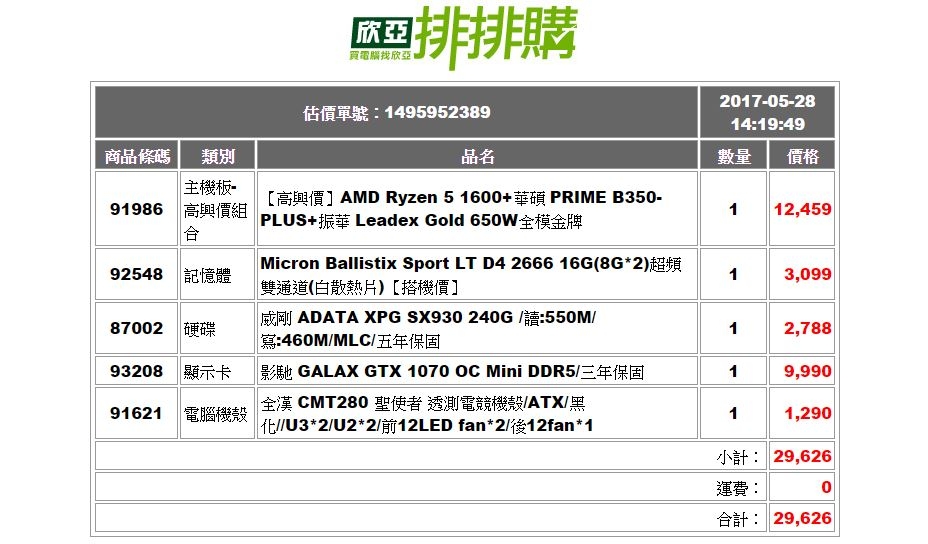The width and height of the screenshot is (928, 544).
Task: Click the price 1,290
Action: click(808, 413)
